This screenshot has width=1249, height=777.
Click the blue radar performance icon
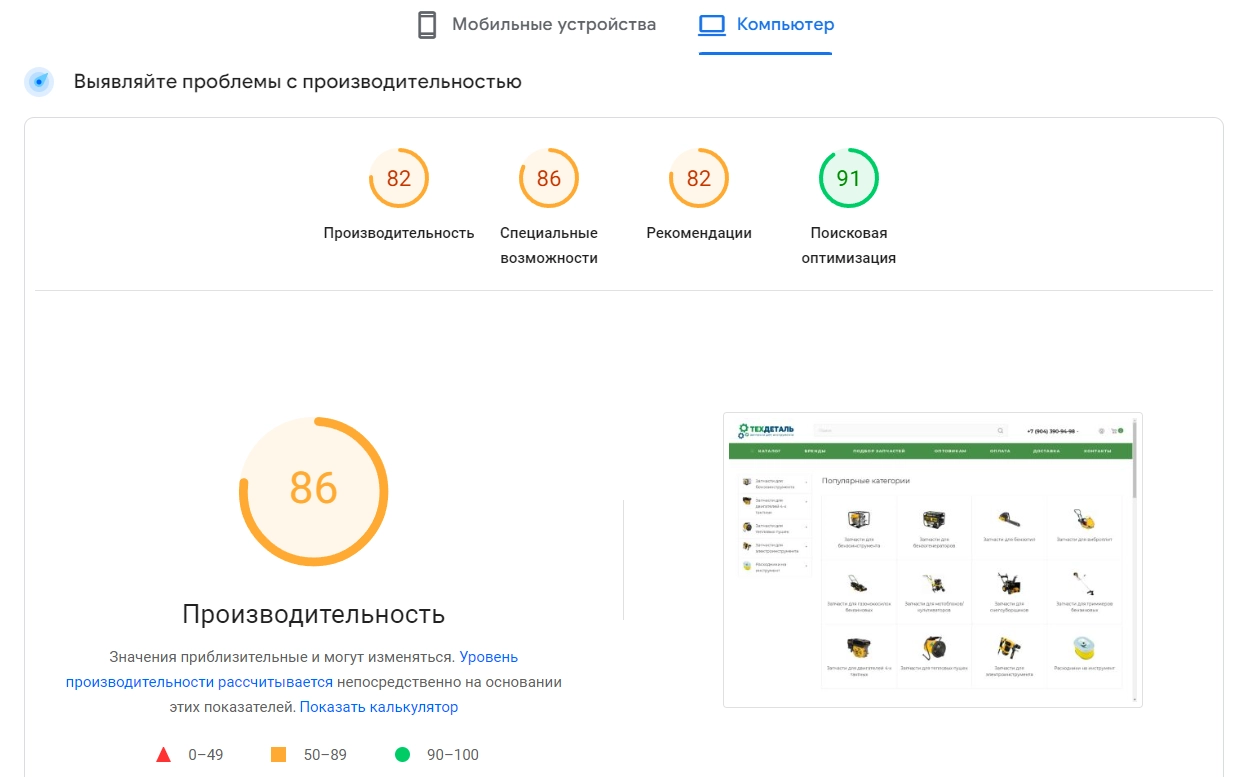[39, 82]
